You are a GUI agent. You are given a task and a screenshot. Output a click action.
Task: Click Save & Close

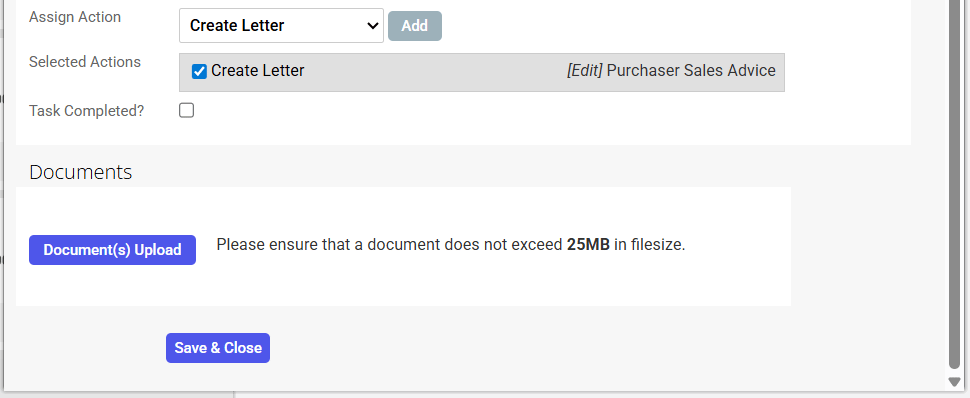click(x=218, y=348)
